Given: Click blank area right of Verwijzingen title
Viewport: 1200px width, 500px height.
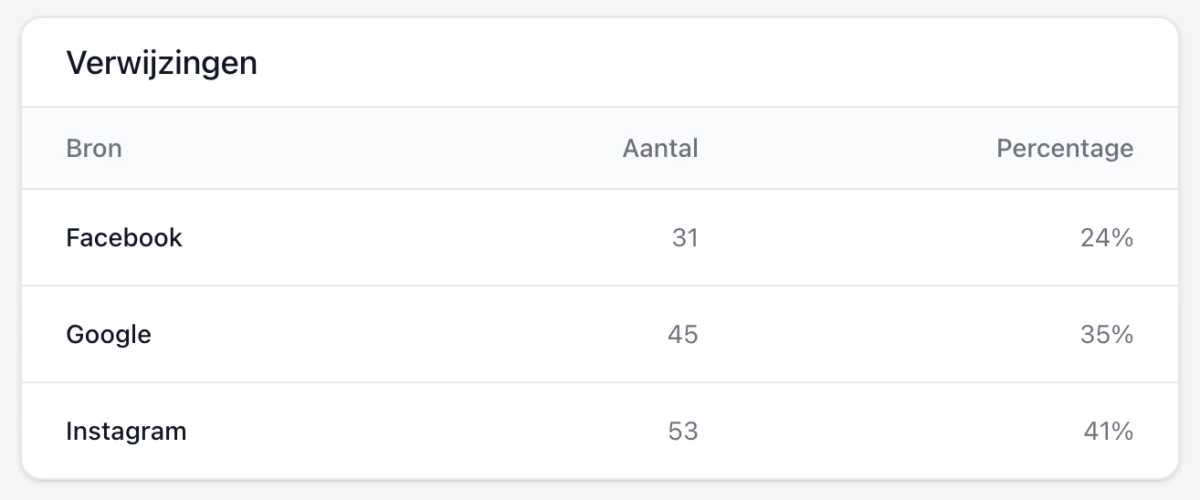Looking at the screenshot, I should [x=700, y=63].
